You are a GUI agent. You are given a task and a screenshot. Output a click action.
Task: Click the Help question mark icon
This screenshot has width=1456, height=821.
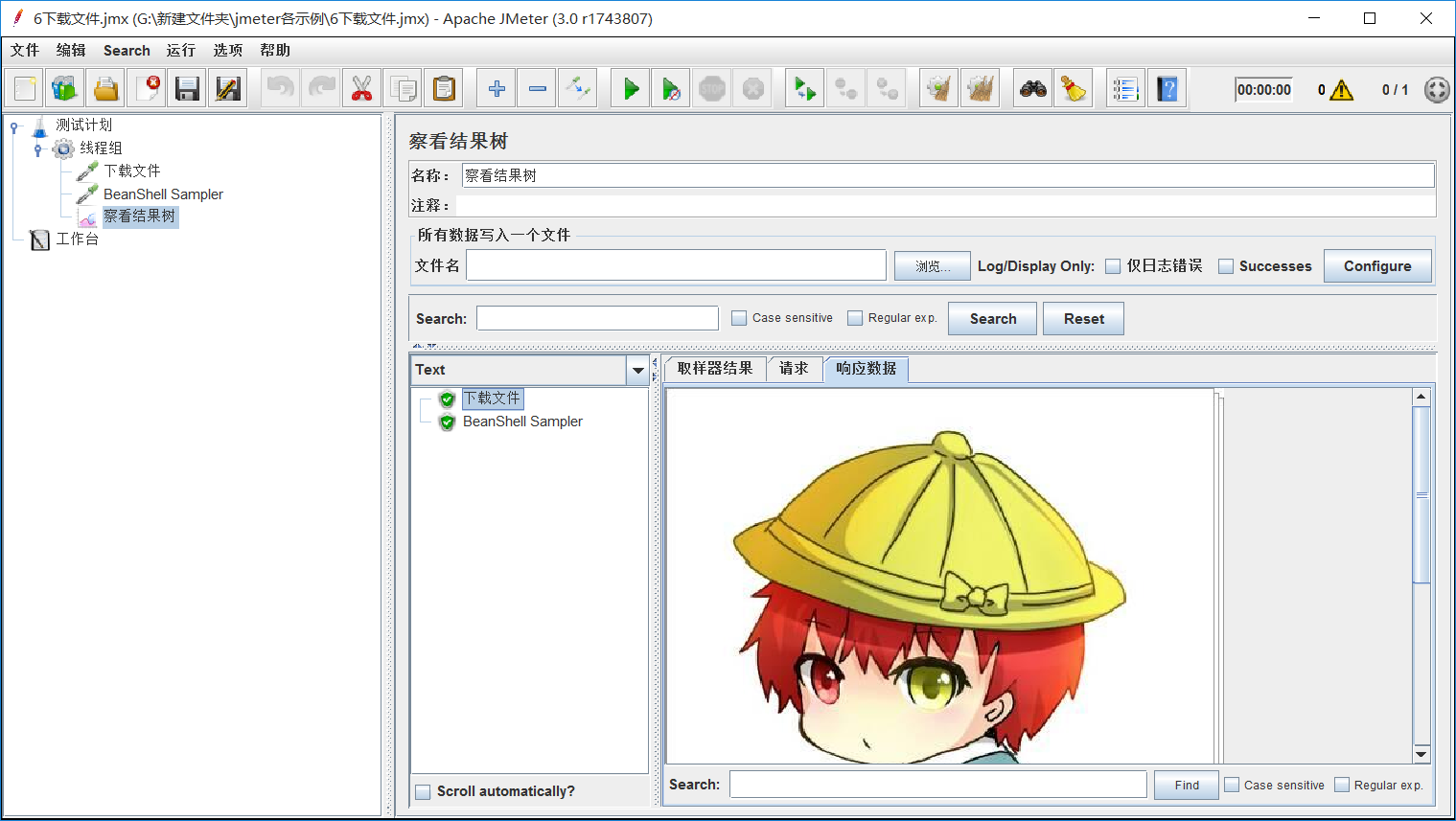coord(1167,89)
